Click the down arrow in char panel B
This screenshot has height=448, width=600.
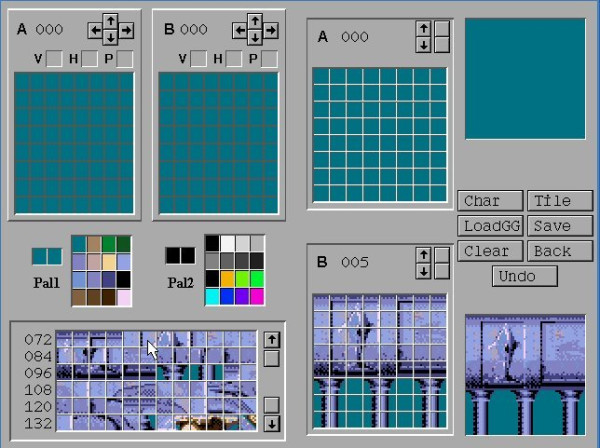[x=255, y=37]
